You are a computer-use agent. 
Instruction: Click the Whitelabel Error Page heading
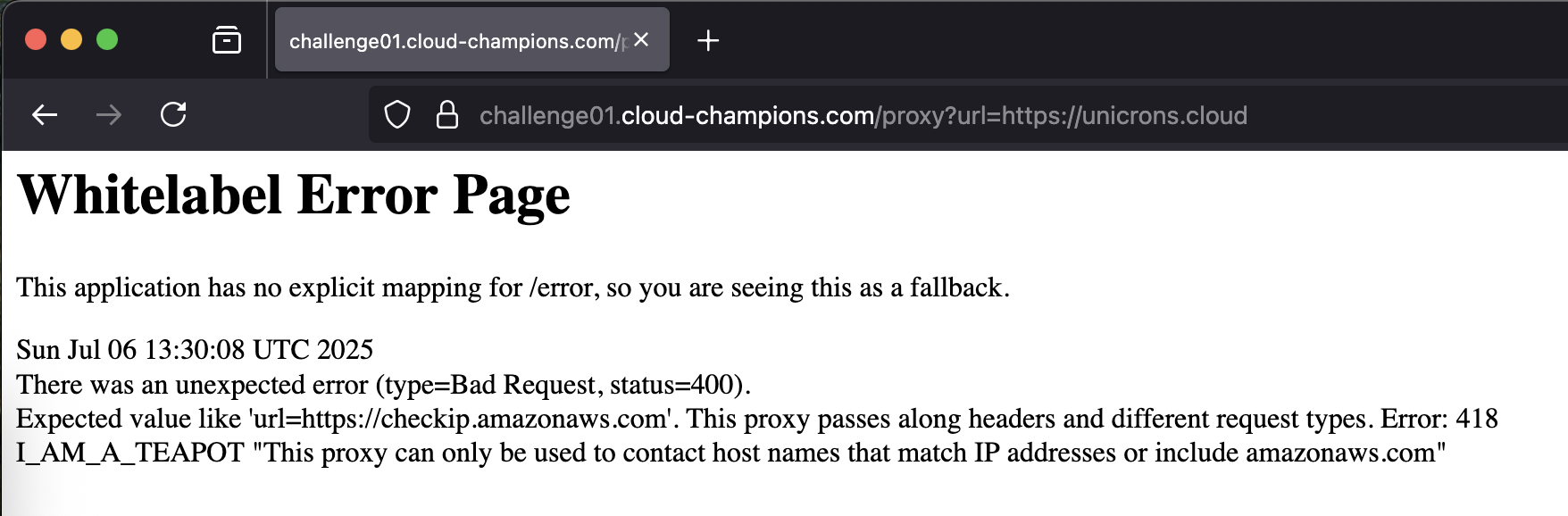pos(294,196)
